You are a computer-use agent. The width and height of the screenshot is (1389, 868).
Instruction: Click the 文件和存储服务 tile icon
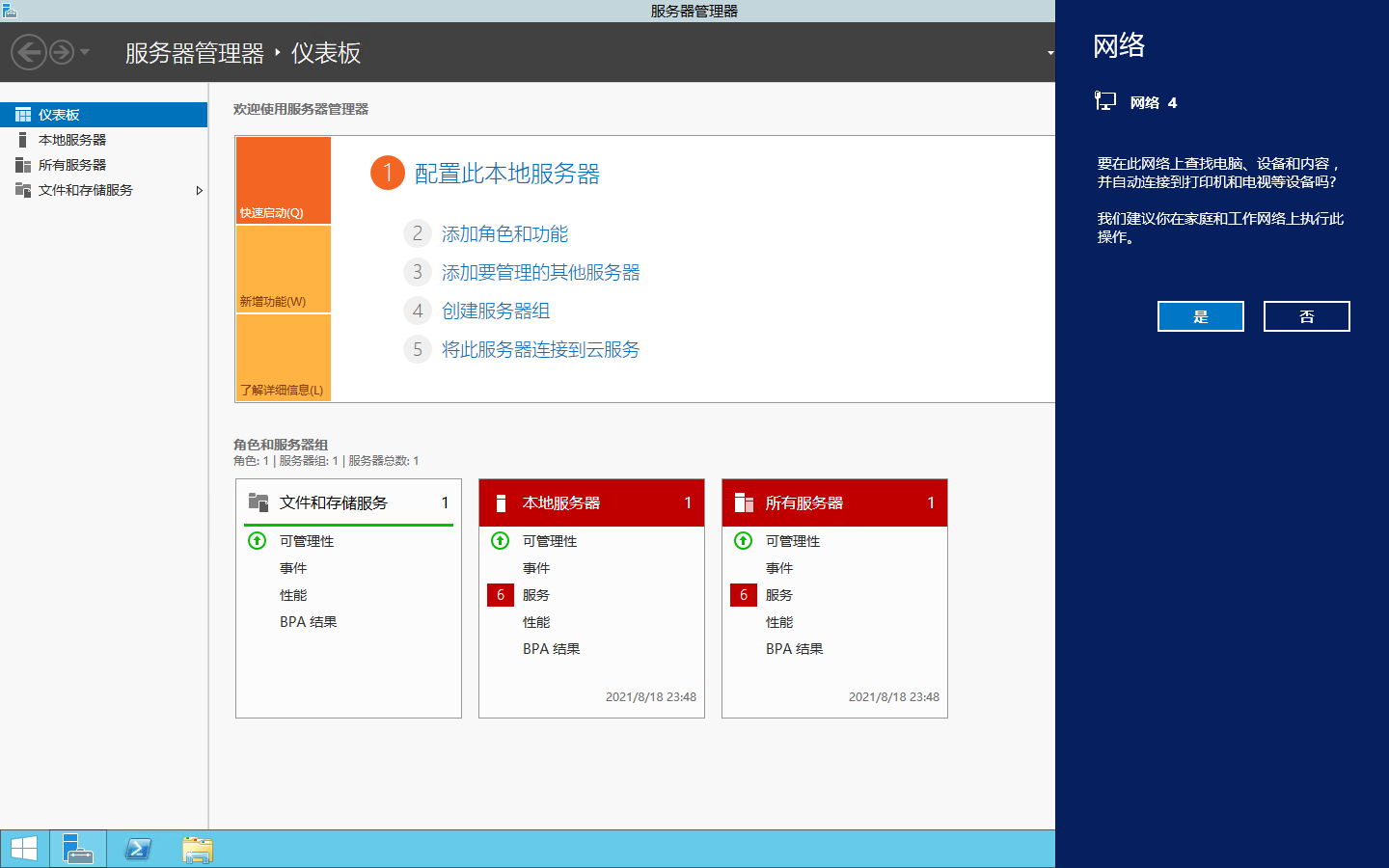point(259,502)
